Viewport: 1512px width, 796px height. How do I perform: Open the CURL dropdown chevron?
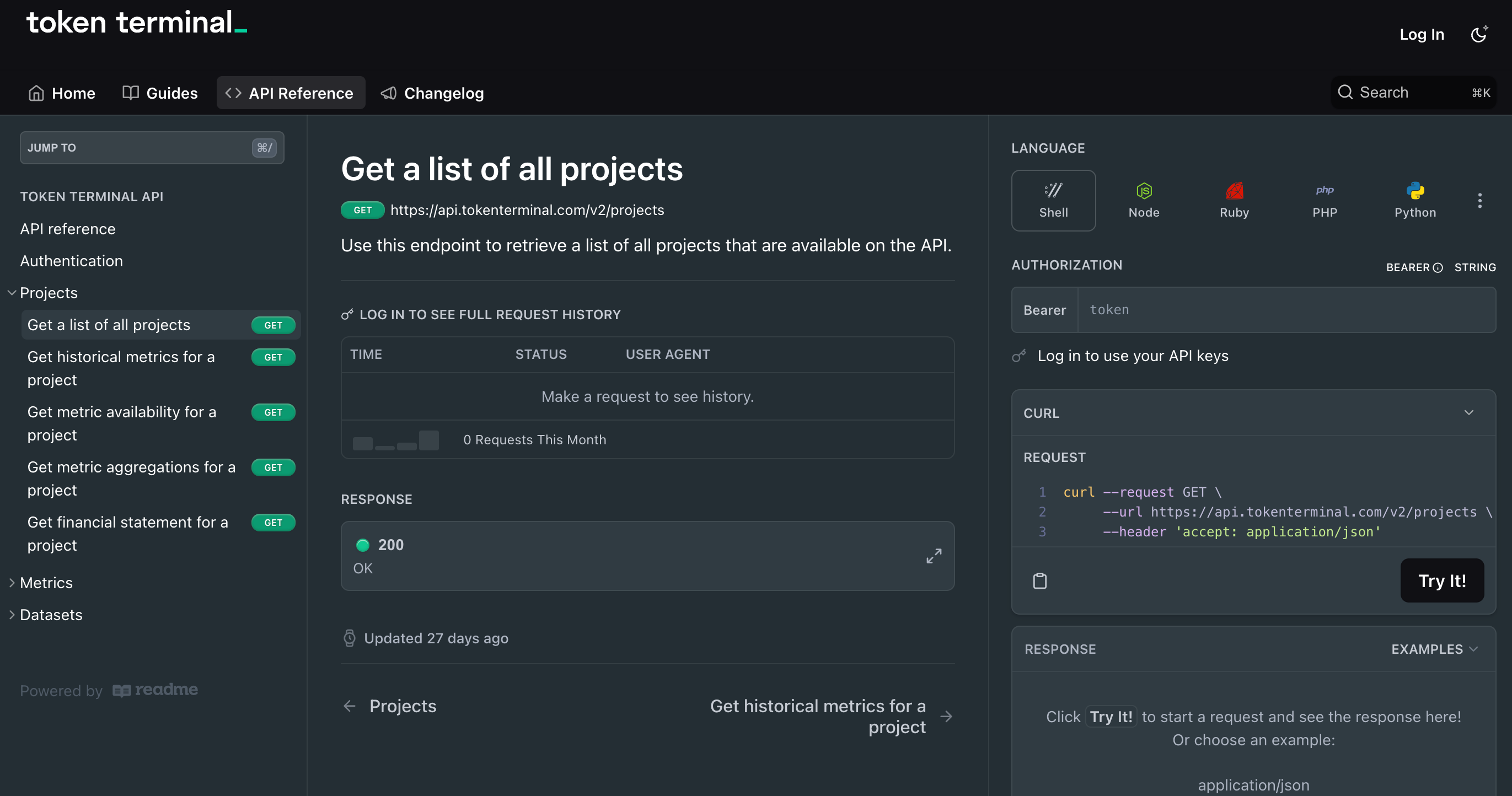[x=1468, y=412]
